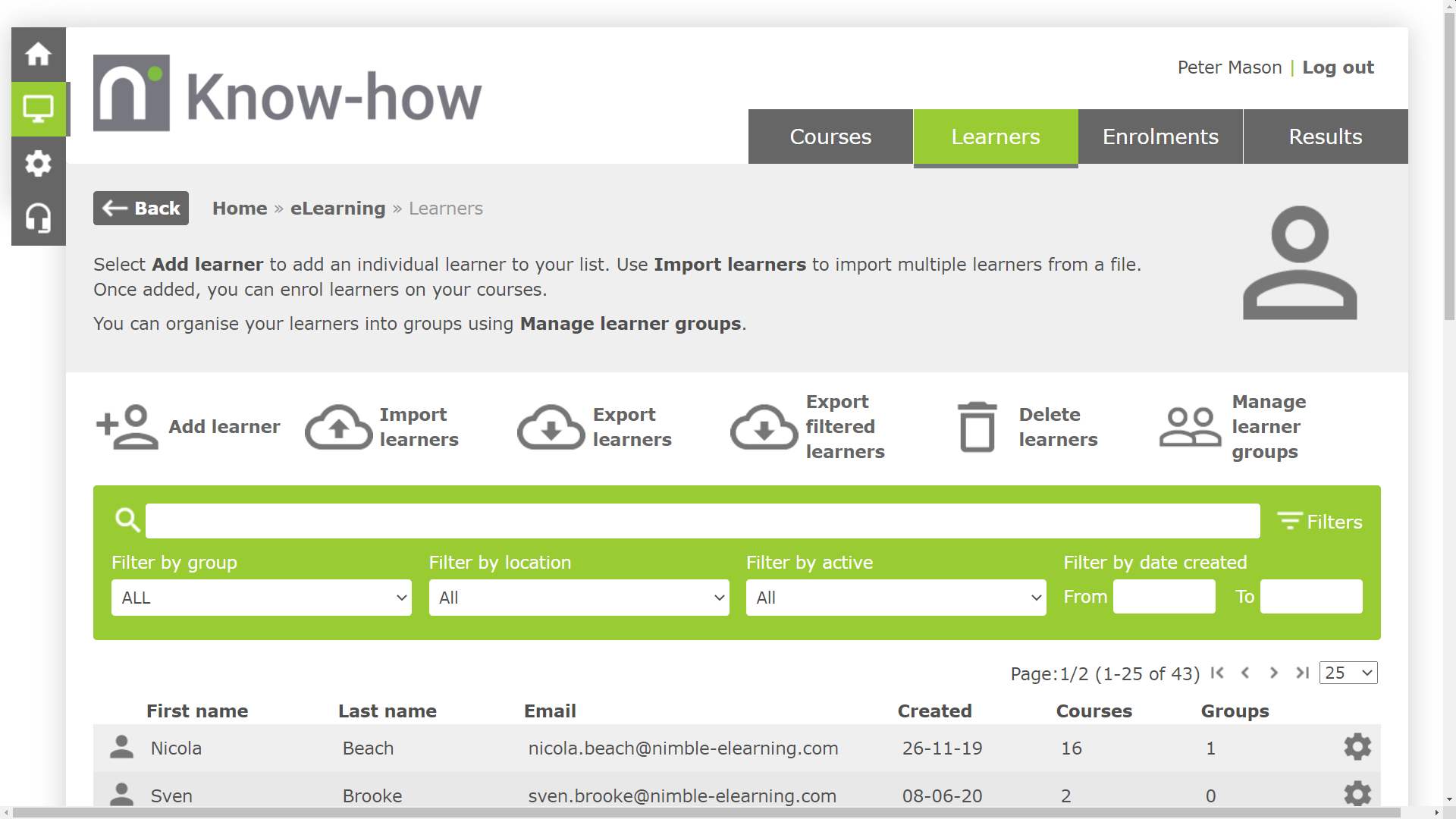Screen dimensions: 1456x819
Task: Click the Home icon in the sidebar
Action: click(x=38, y=54)
